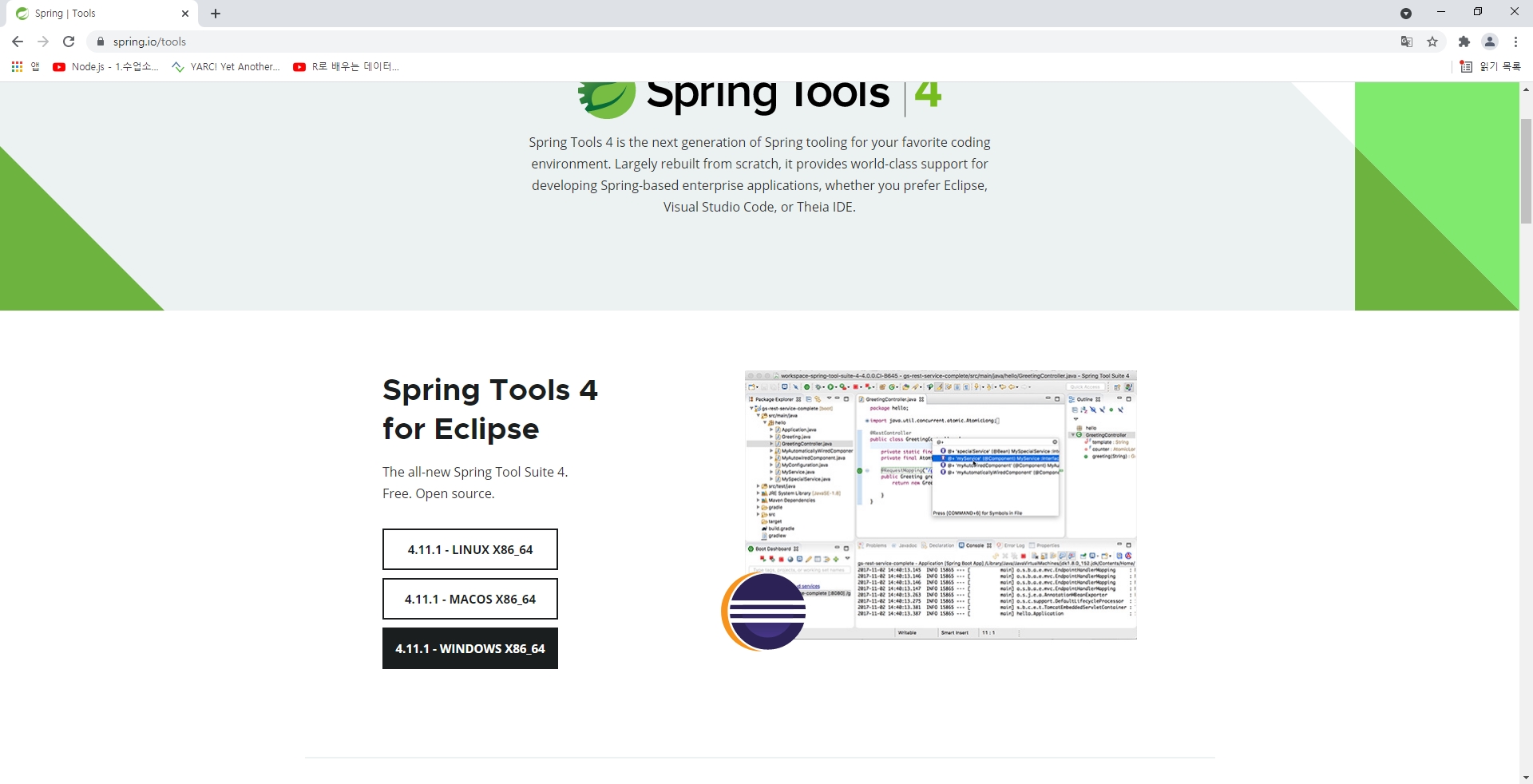Image resolution: width=1533 pixels, height=784 pixels.
Task: Open the reading list button
Action: point(1490,67)
